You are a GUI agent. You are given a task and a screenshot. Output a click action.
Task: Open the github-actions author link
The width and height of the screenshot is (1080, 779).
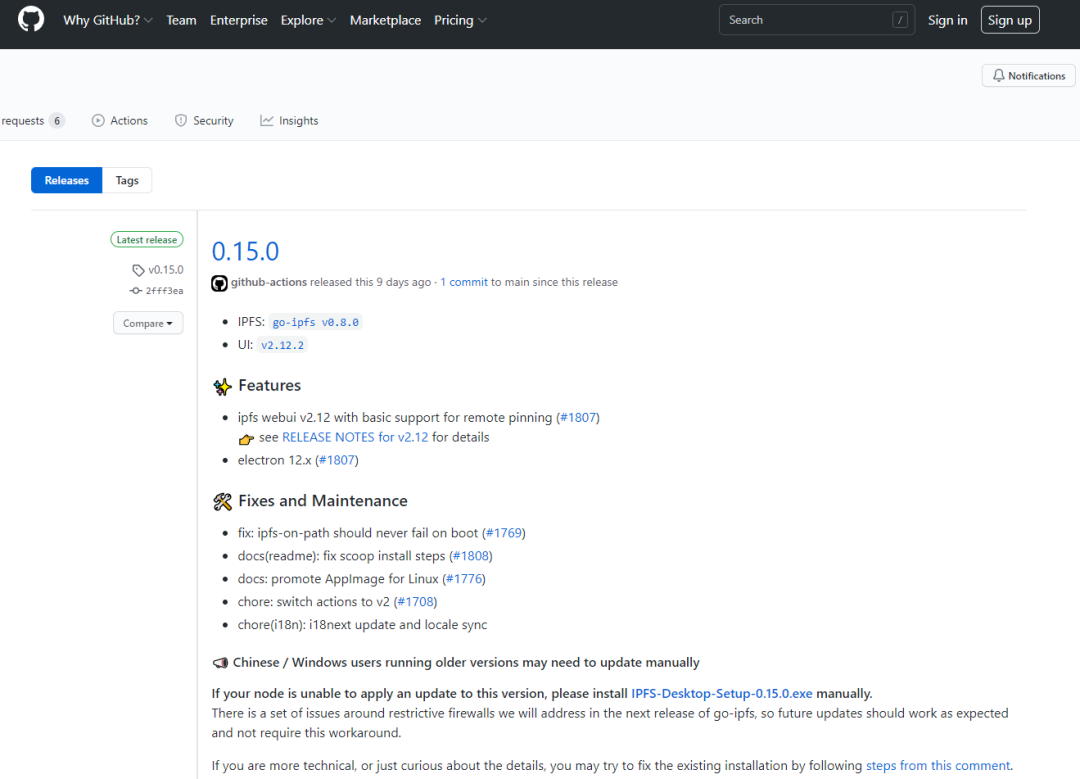(x=269, y=282)
